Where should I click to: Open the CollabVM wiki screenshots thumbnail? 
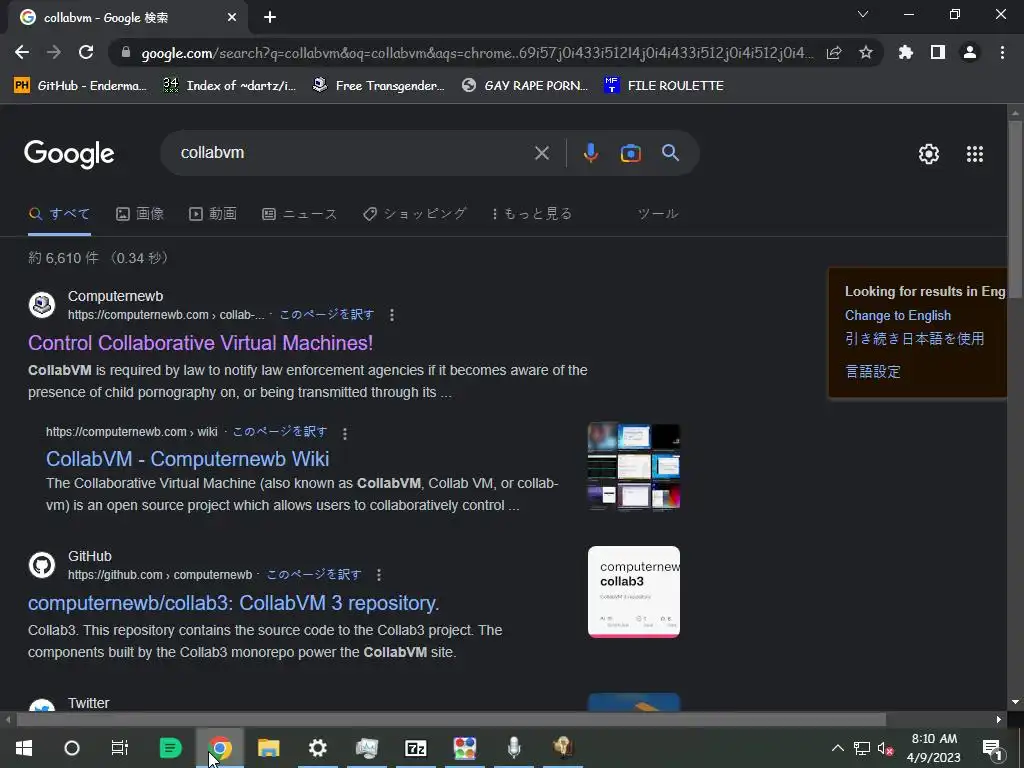(x=633, y=467)
